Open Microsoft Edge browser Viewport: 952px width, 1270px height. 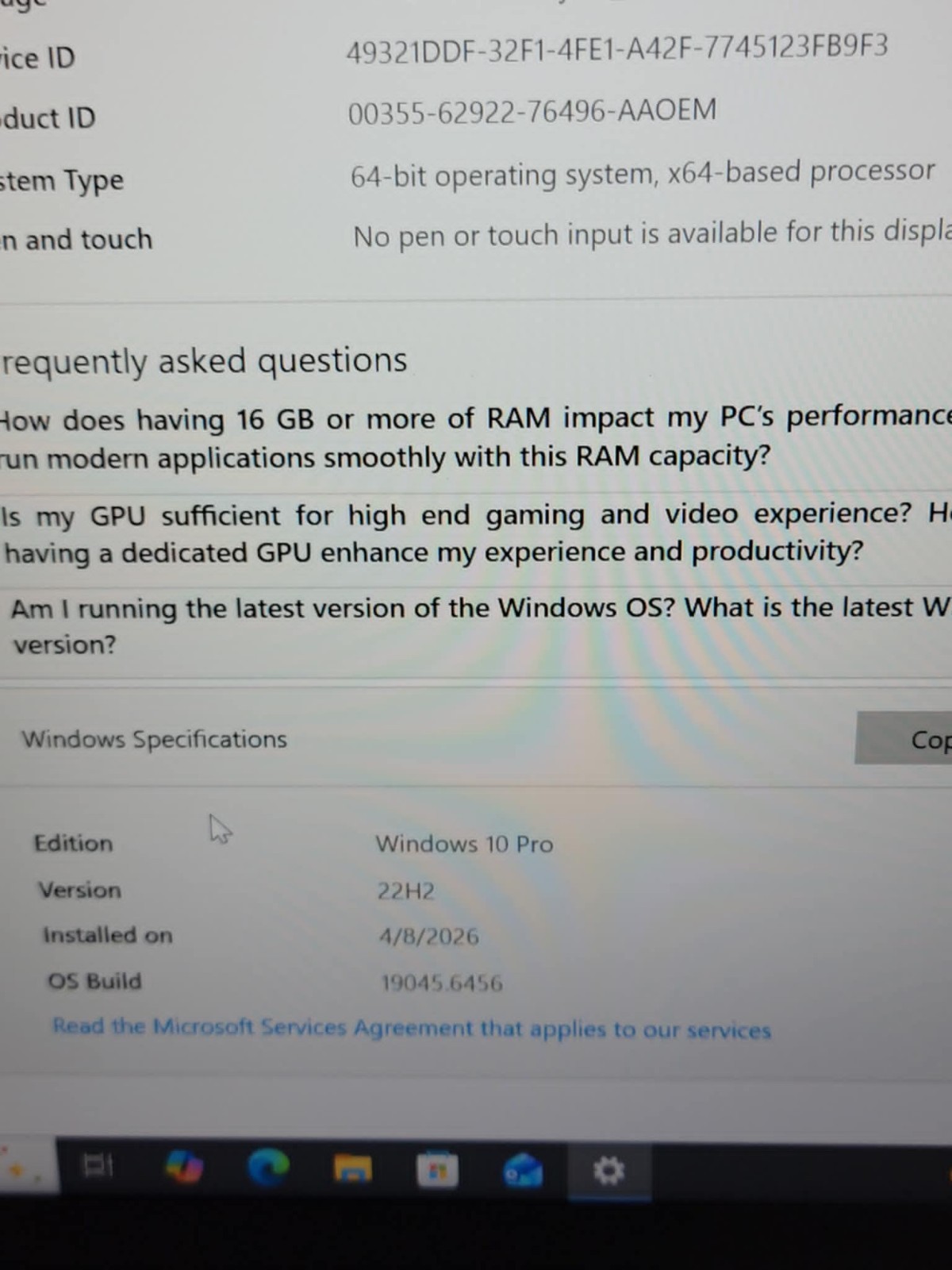[268, 1168]
